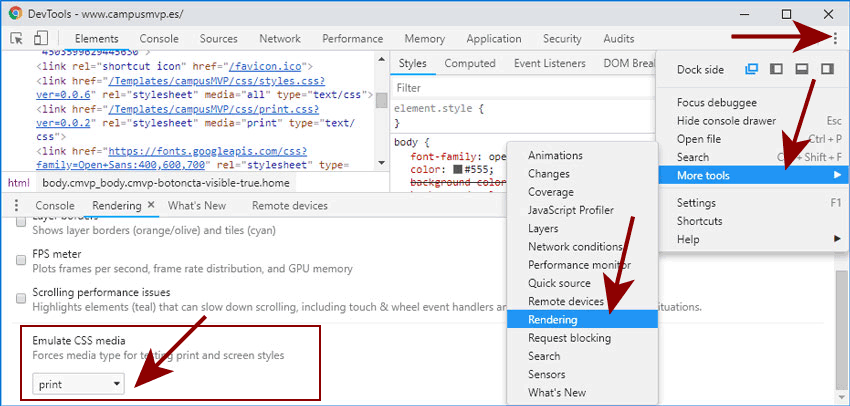Open the DevTools three-dot main menu
Viewport: 850px width, 406px height.
pyautogui.click(x=834, y=39)
